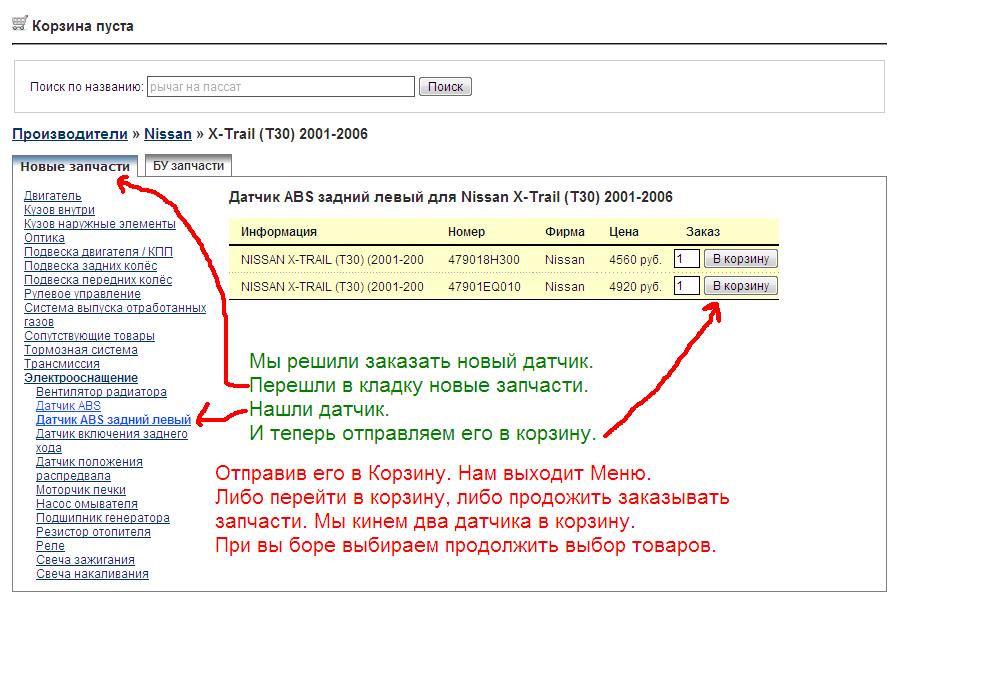Click the Цена column header
Viewport: 990px width, 683px height.
624,232
